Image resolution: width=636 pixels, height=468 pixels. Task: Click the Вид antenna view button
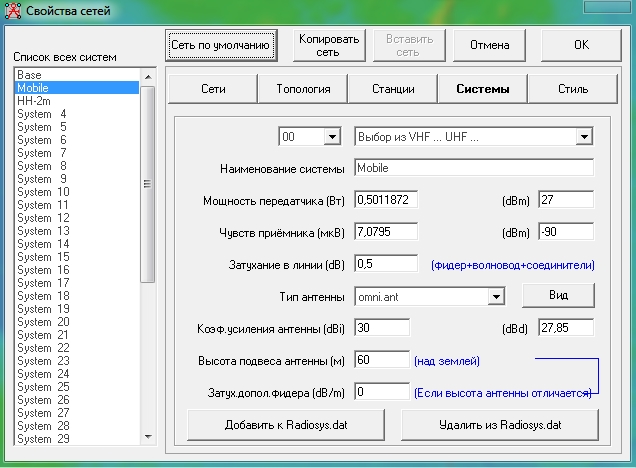558,296
